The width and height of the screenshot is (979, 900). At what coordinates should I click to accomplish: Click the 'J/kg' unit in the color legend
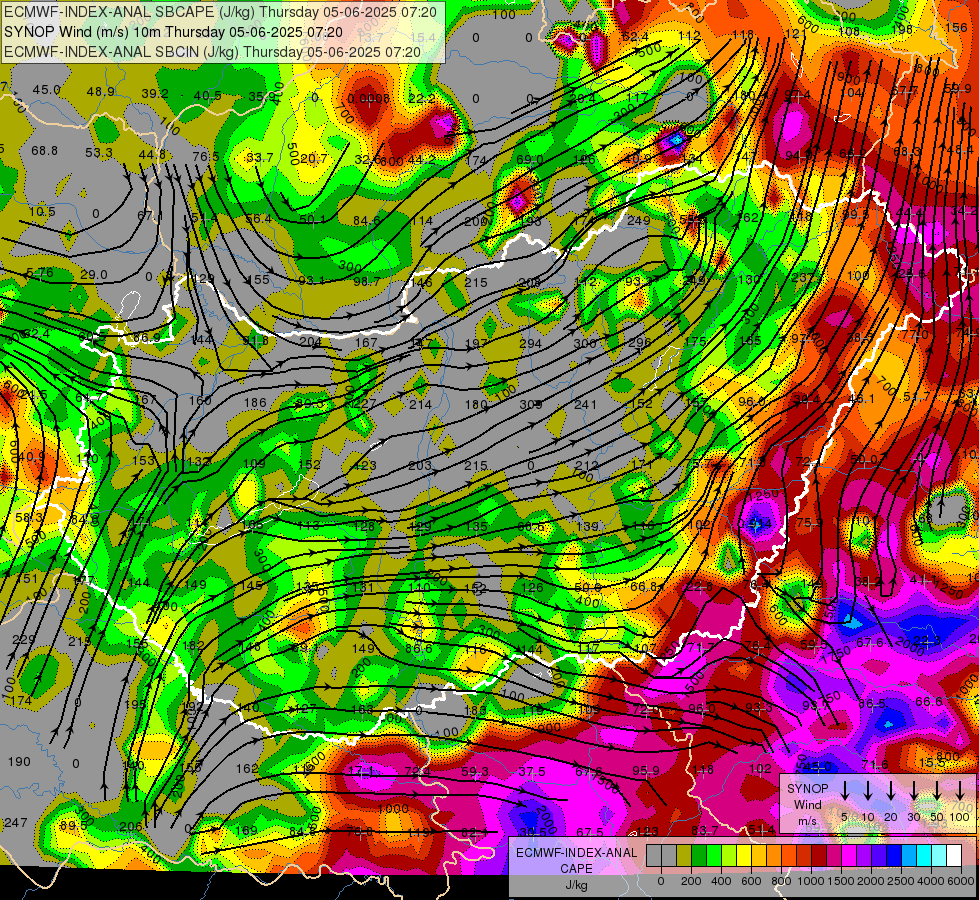click(x=576, y=885)
